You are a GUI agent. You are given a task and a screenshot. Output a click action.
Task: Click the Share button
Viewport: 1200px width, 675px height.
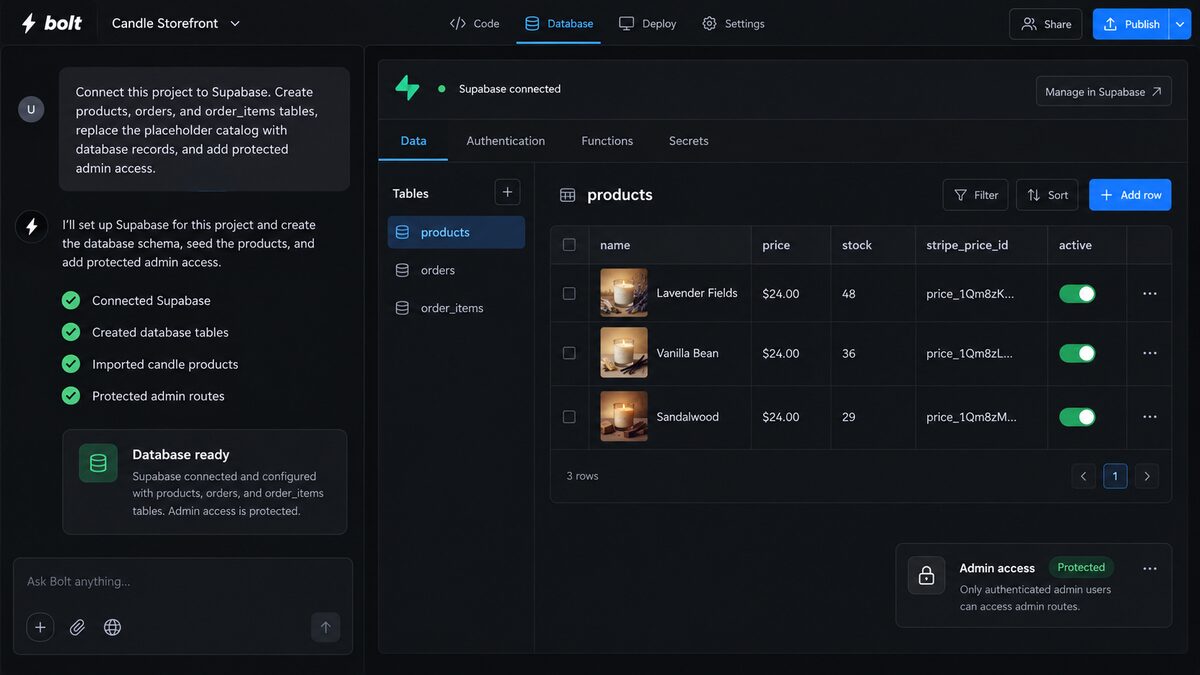pos(1046,24)
